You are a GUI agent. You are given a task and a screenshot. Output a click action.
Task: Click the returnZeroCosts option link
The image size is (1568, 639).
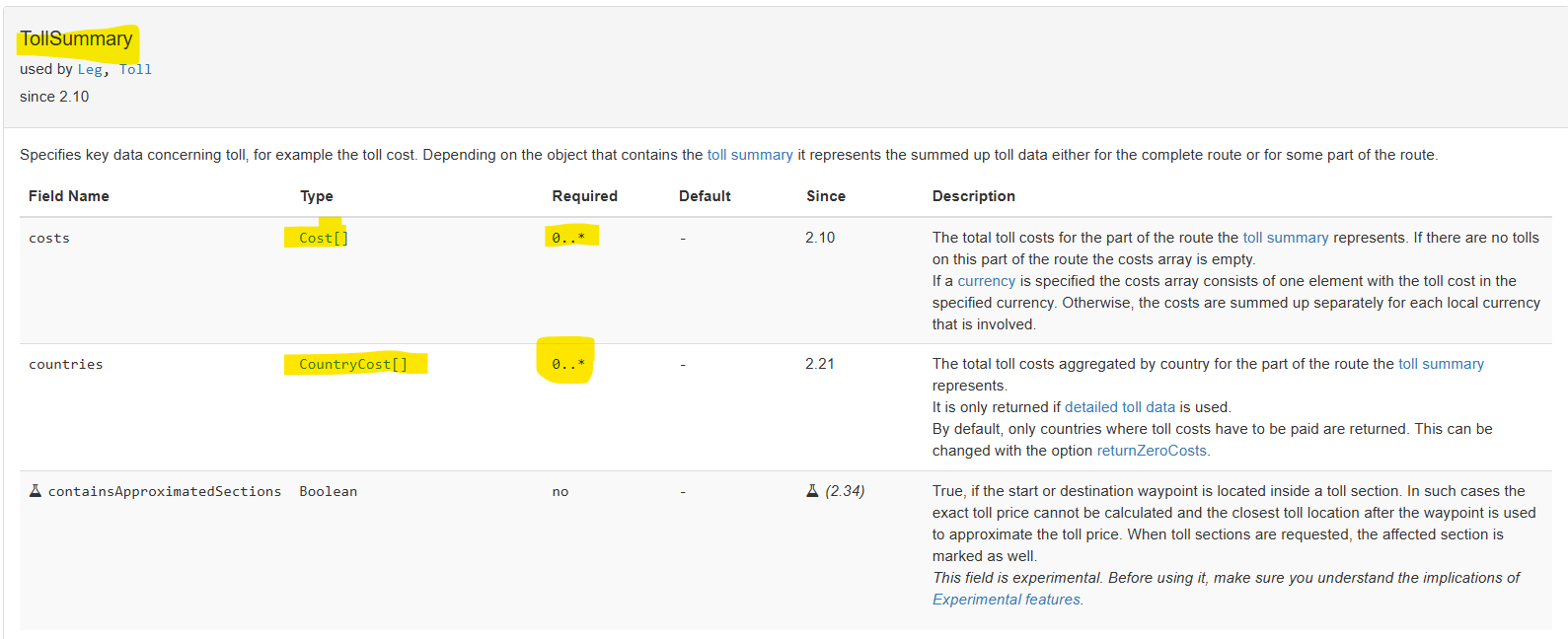(1152, 451)
